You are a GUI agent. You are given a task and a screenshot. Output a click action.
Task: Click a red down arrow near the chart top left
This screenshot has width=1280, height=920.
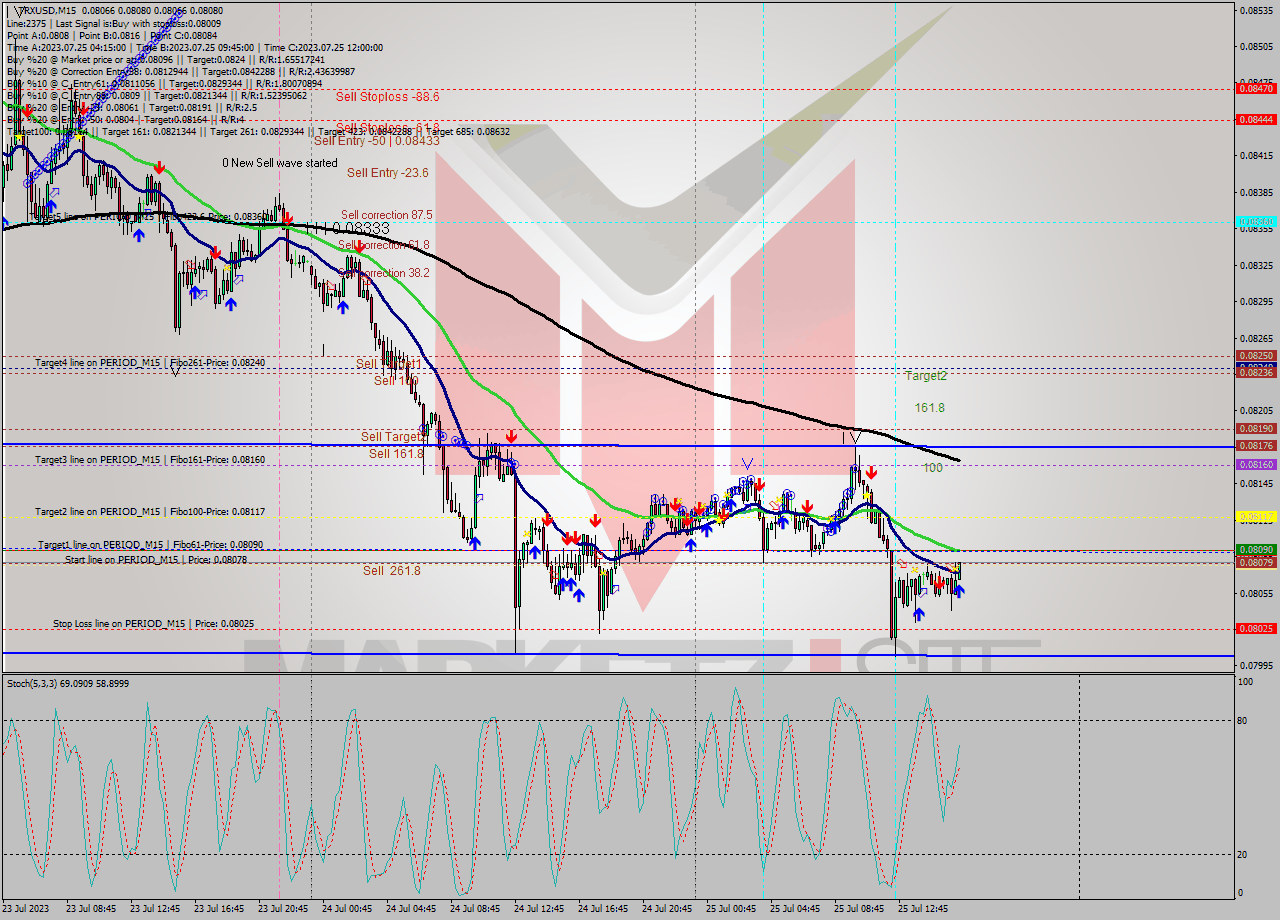158,168
